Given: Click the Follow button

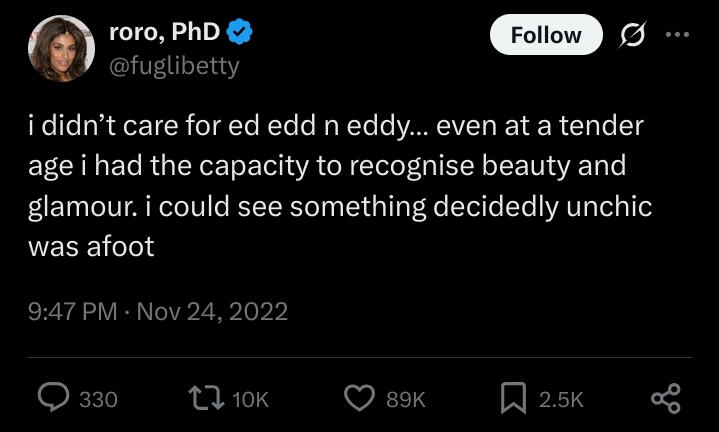Looking at the screenshot, I should [x=545, y=35].
